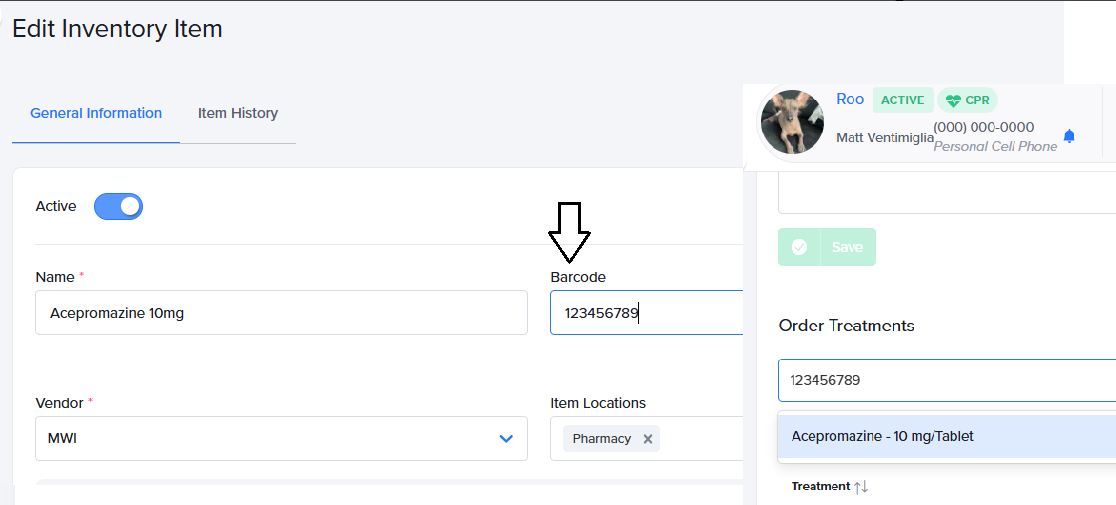Switch to the General Information tab
This screenshot has width=1116, height=505.
(x=96, y=113)
